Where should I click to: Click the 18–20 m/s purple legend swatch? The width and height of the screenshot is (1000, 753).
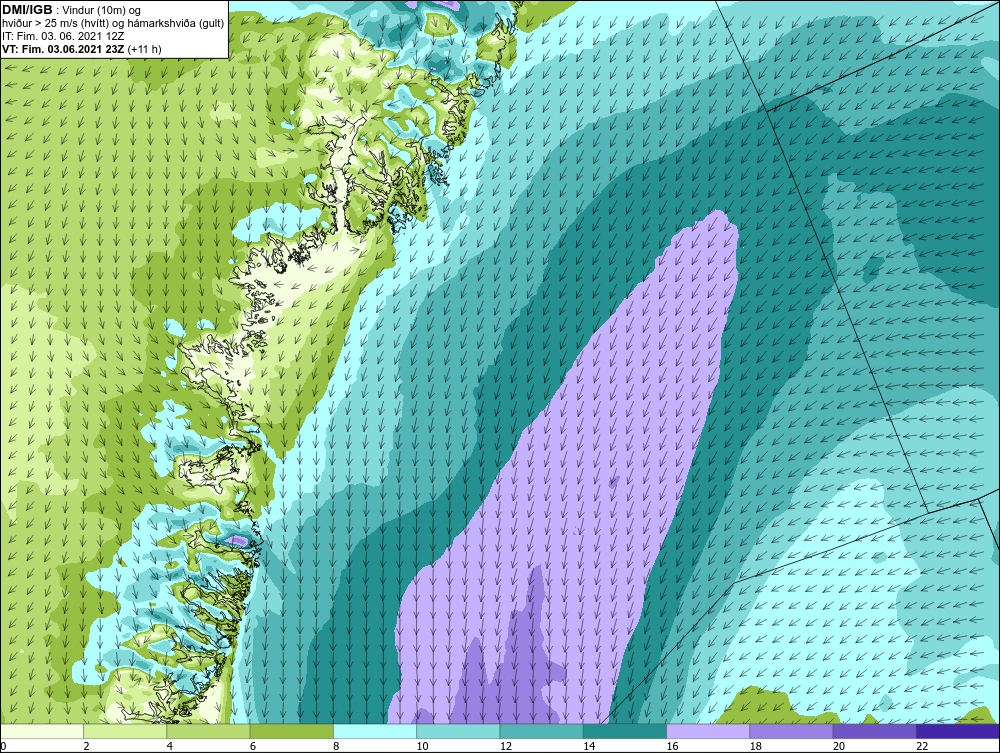click(x=791, y=731)
